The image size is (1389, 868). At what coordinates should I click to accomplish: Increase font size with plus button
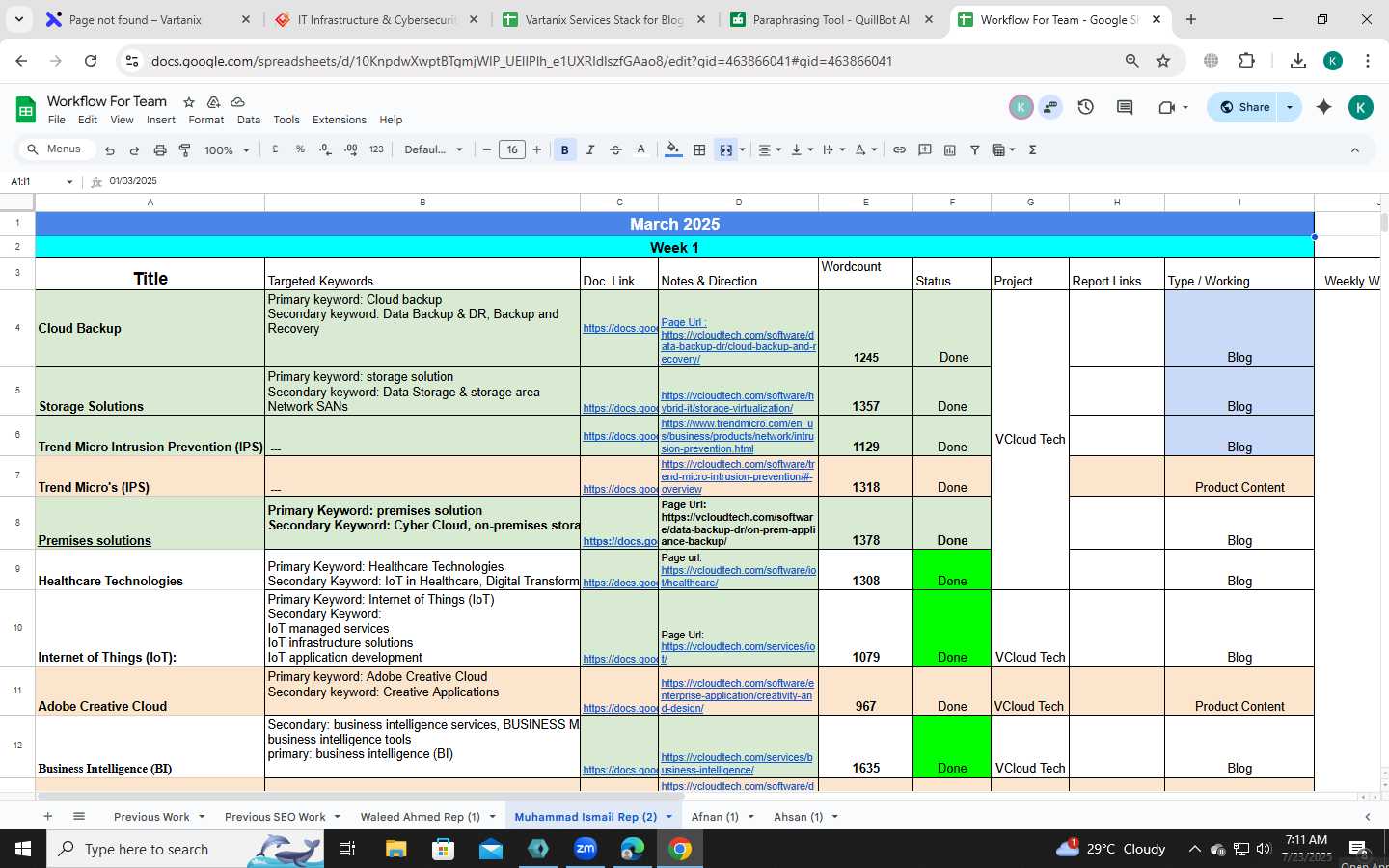click(537, 149)
